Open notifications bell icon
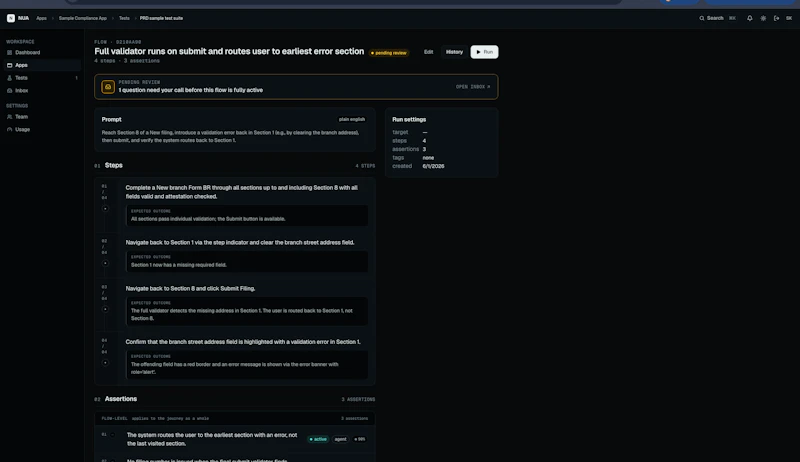This screenshot has width=800, height=462. pos(749,18)
